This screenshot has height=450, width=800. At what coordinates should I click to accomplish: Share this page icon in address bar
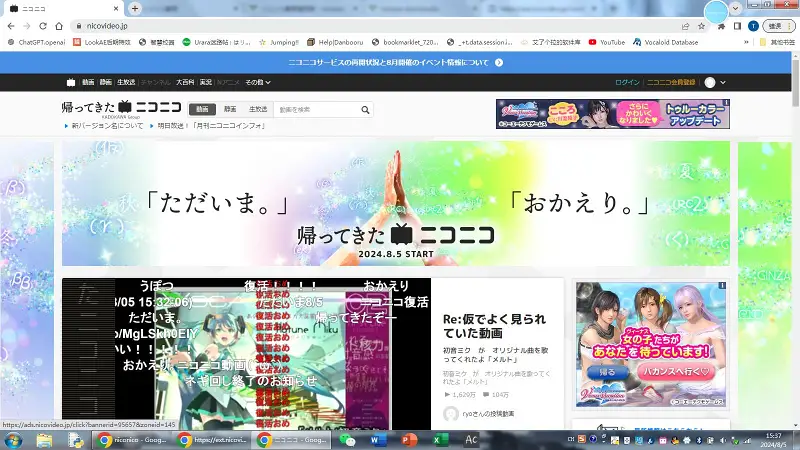[685, 26]
